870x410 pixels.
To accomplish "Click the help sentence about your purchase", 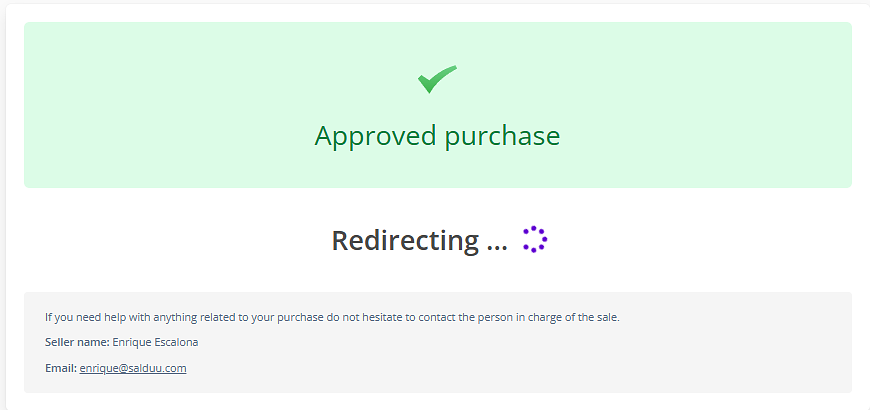I will tap(332, 317).
